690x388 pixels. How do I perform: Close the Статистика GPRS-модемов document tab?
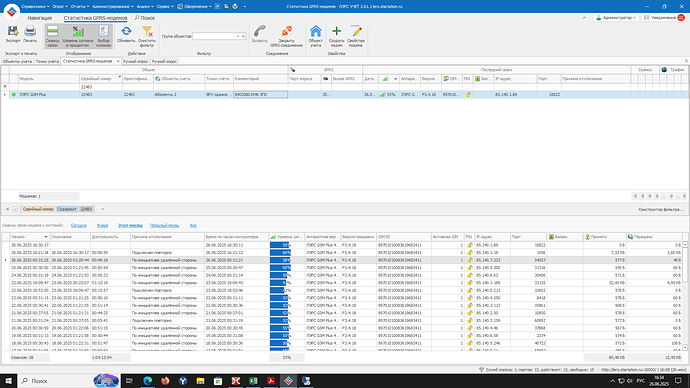click(118, 61)
